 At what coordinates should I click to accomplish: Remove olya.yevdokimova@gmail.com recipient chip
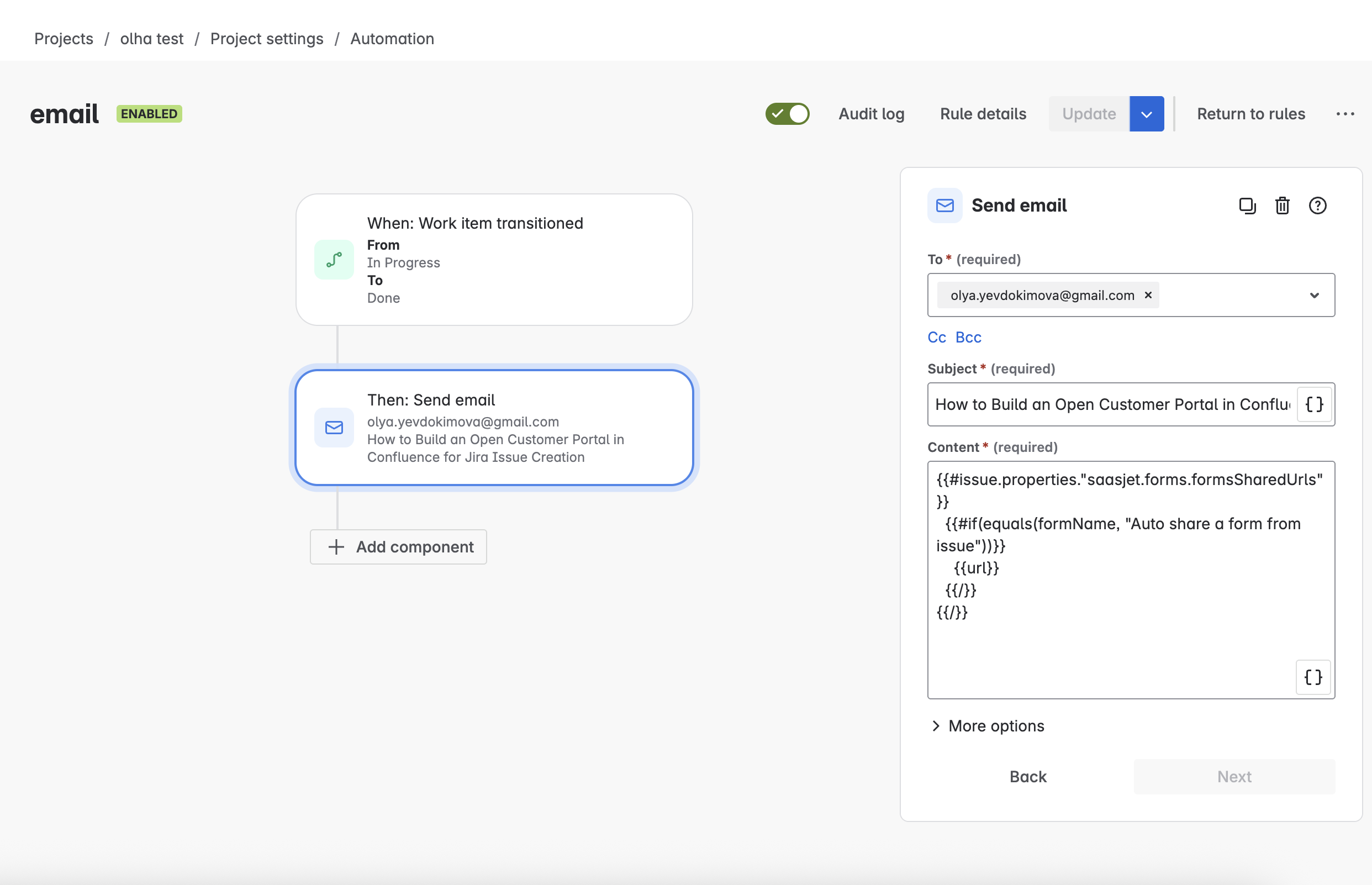click(1148, 296)
